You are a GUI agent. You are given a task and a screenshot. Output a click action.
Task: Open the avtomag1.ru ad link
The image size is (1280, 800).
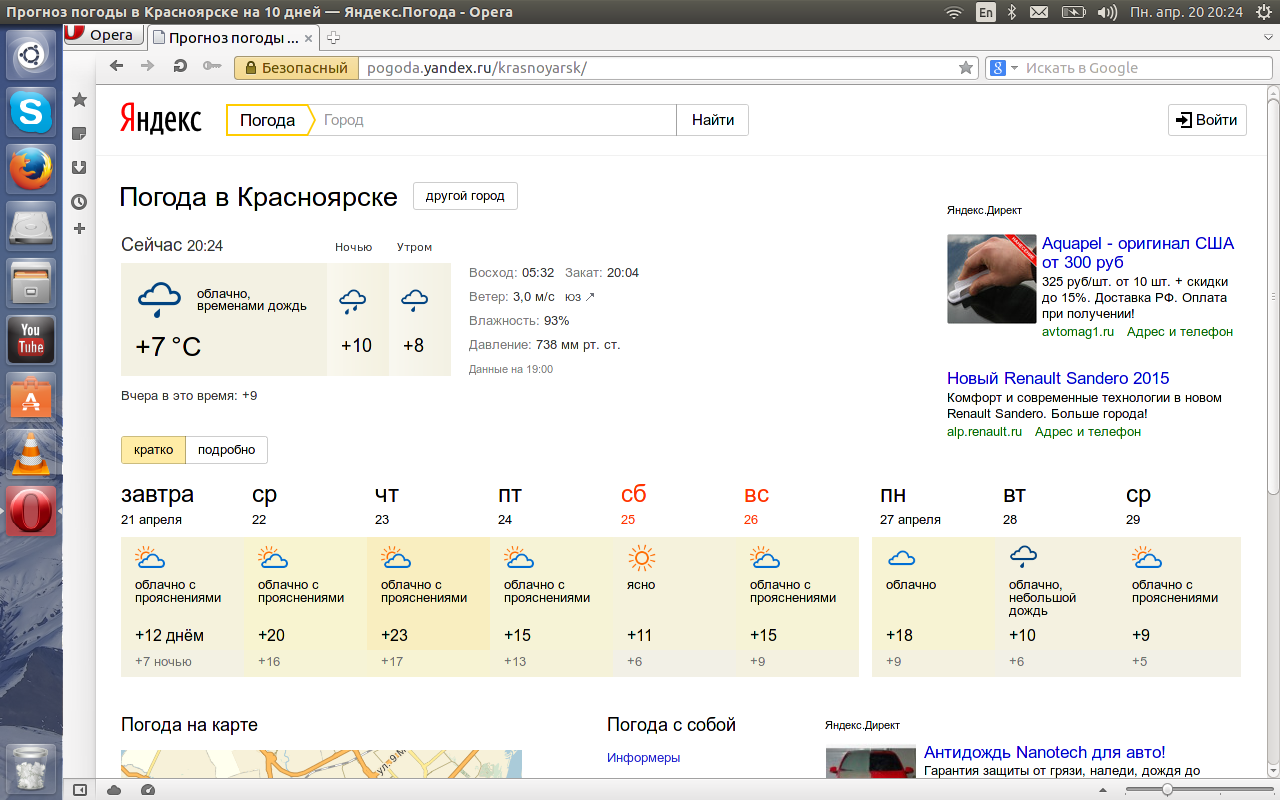pyautogui.click(x=1078, y=332)
